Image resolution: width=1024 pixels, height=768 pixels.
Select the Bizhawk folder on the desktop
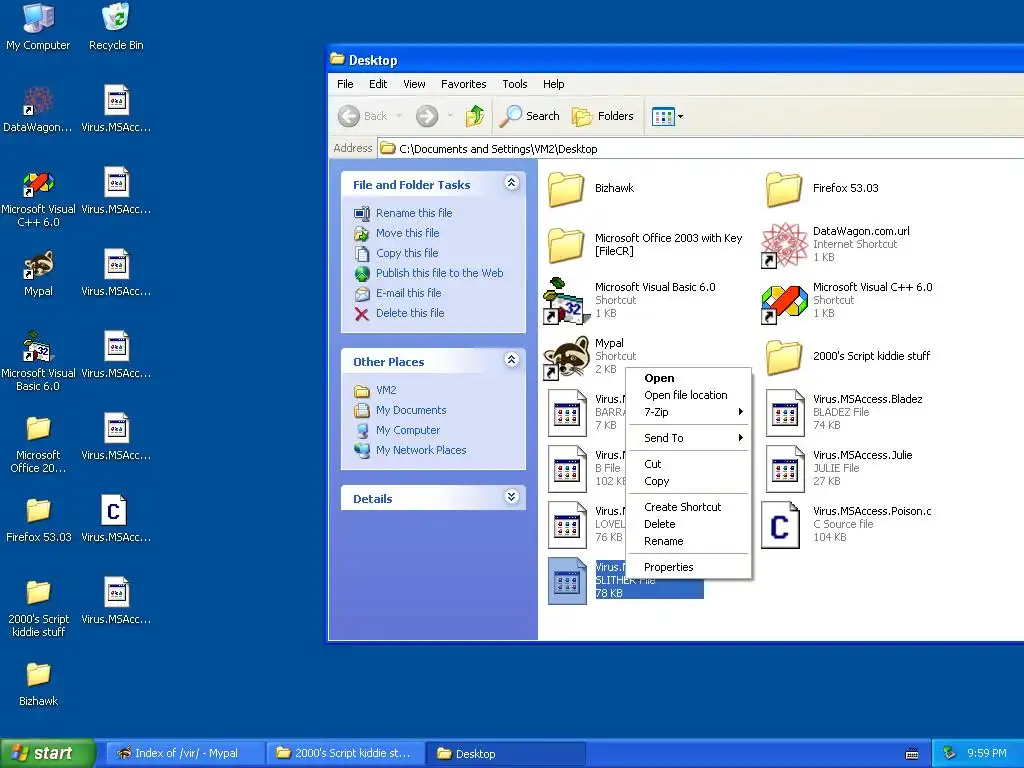(x=38, y=683)
